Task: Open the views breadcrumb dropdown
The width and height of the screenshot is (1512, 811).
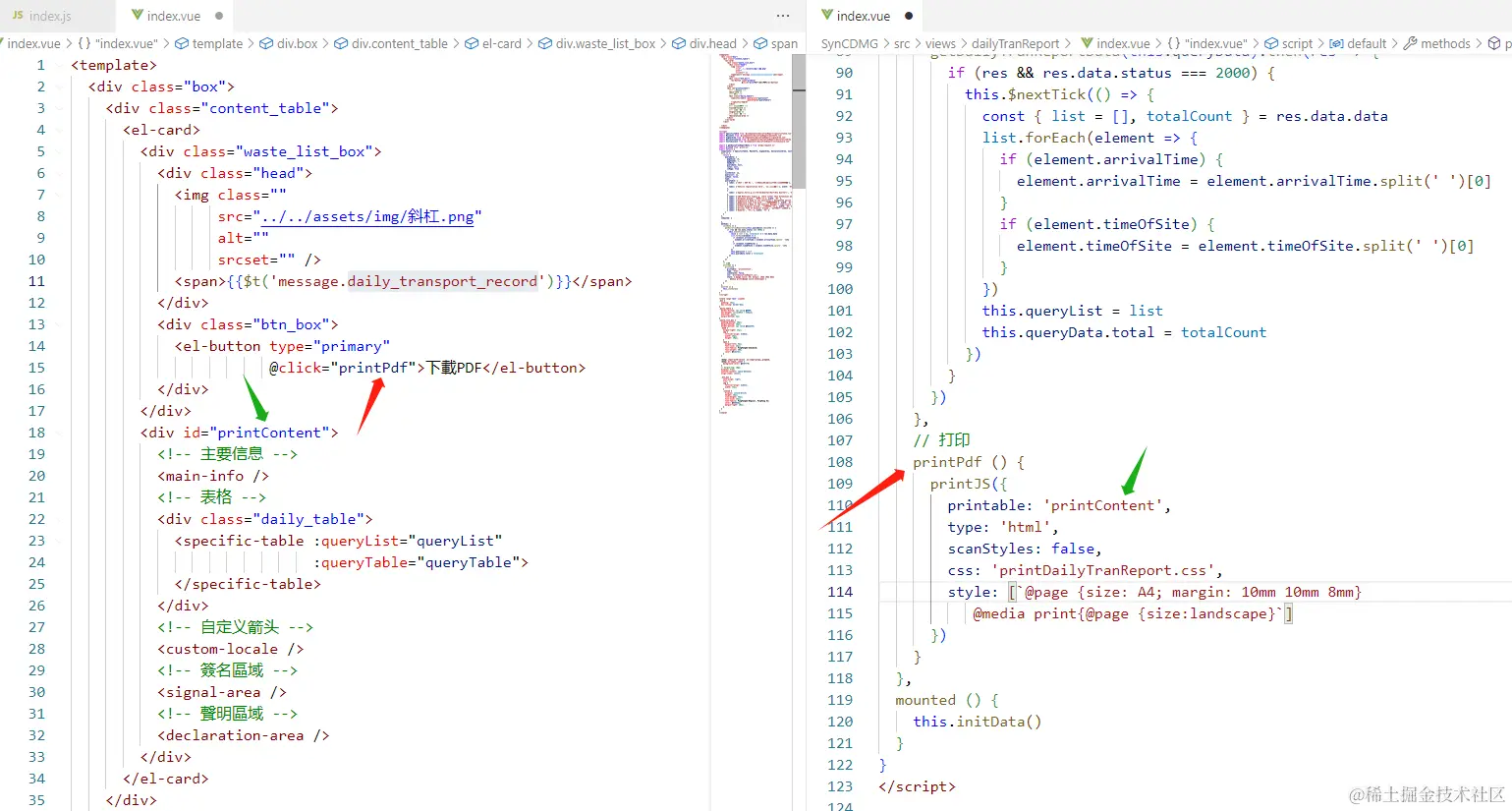Action: tap(939, 43)
